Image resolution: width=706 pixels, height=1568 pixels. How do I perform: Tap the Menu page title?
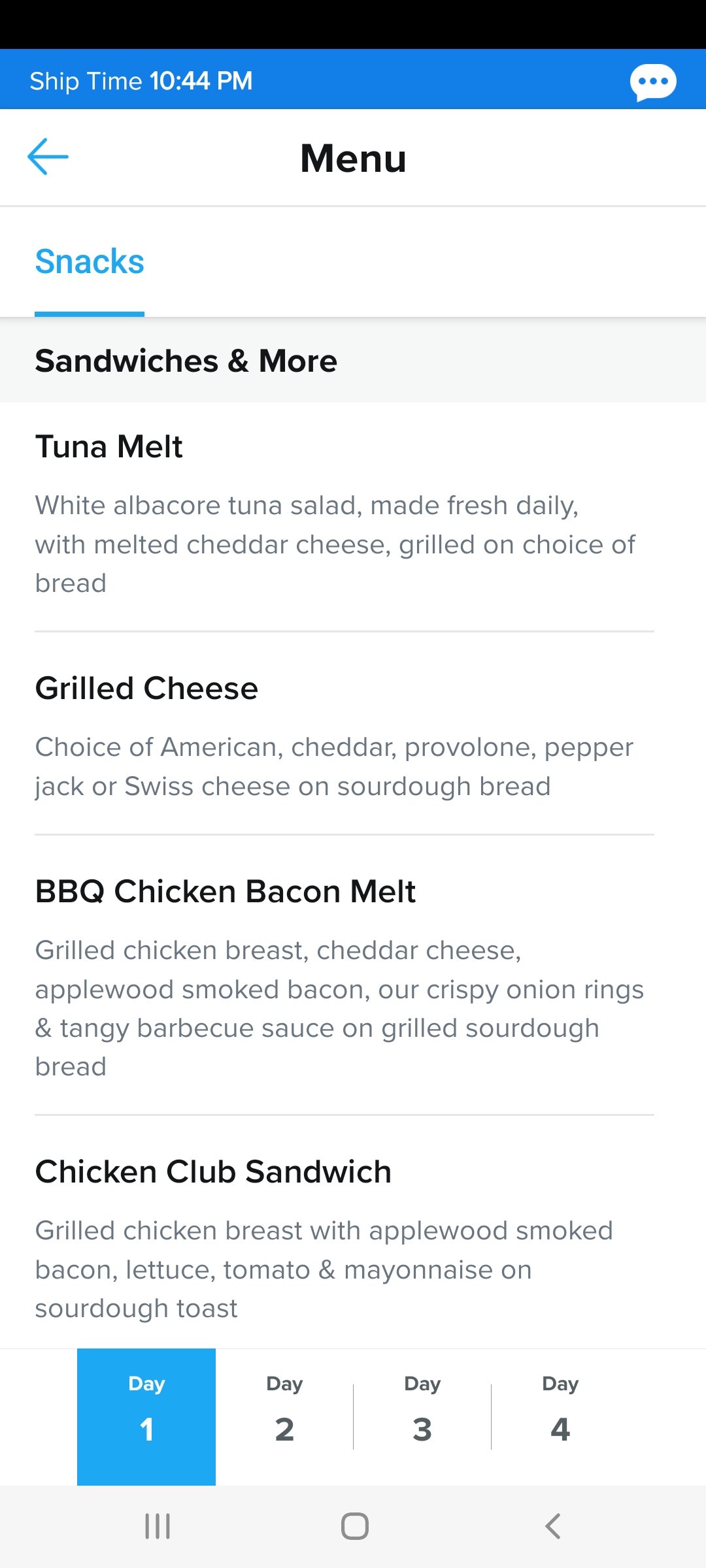(354, 158)
